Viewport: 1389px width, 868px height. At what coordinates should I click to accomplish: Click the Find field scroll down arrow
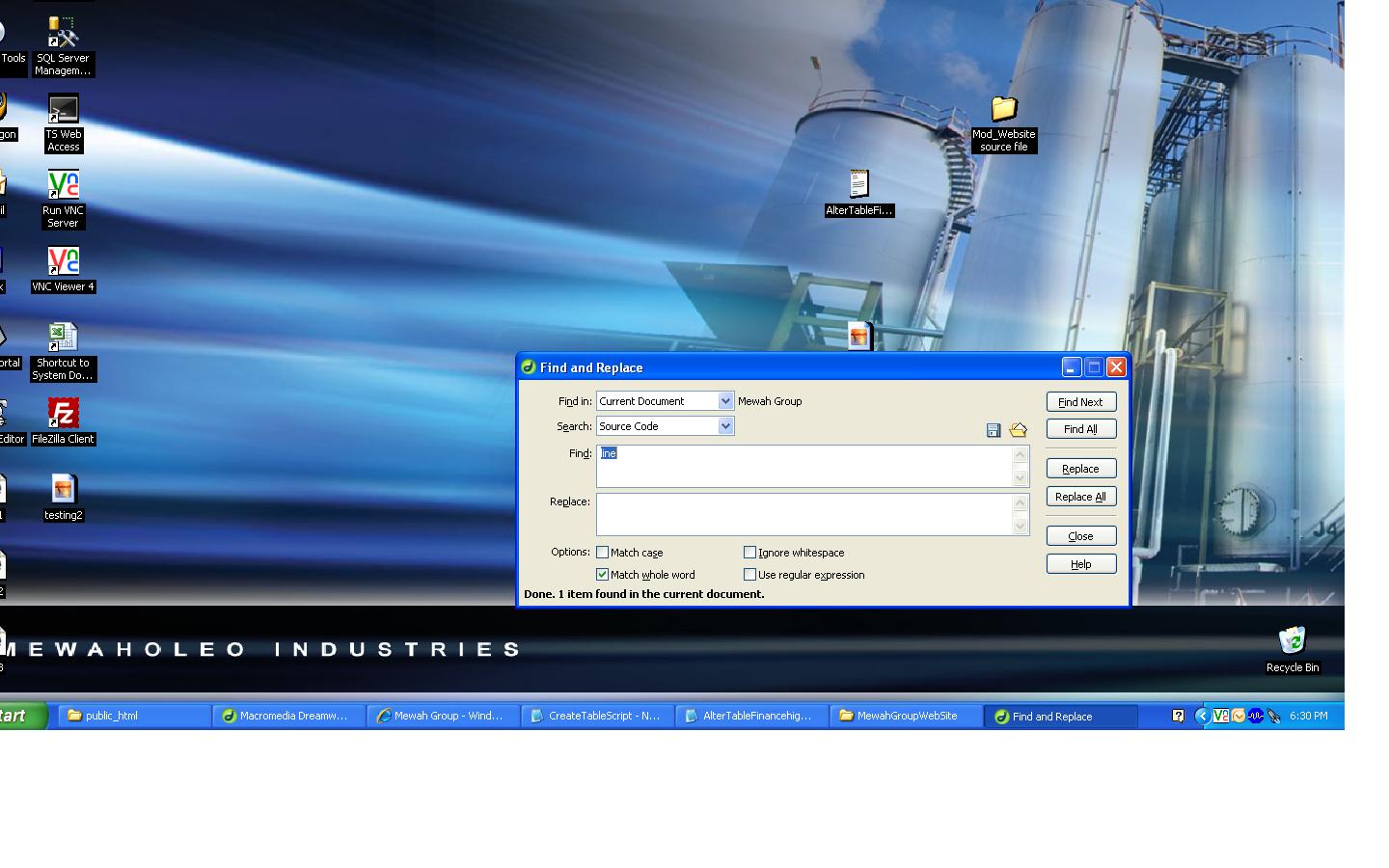[1020, 478]
